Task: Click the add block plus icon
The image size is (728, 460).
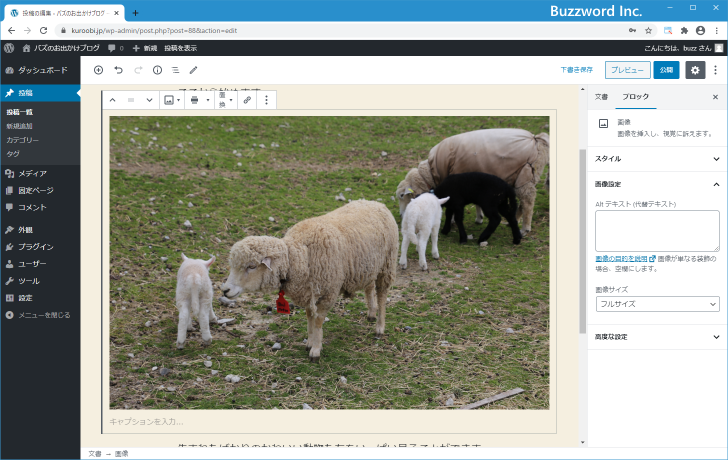Action: click(98, 70)
